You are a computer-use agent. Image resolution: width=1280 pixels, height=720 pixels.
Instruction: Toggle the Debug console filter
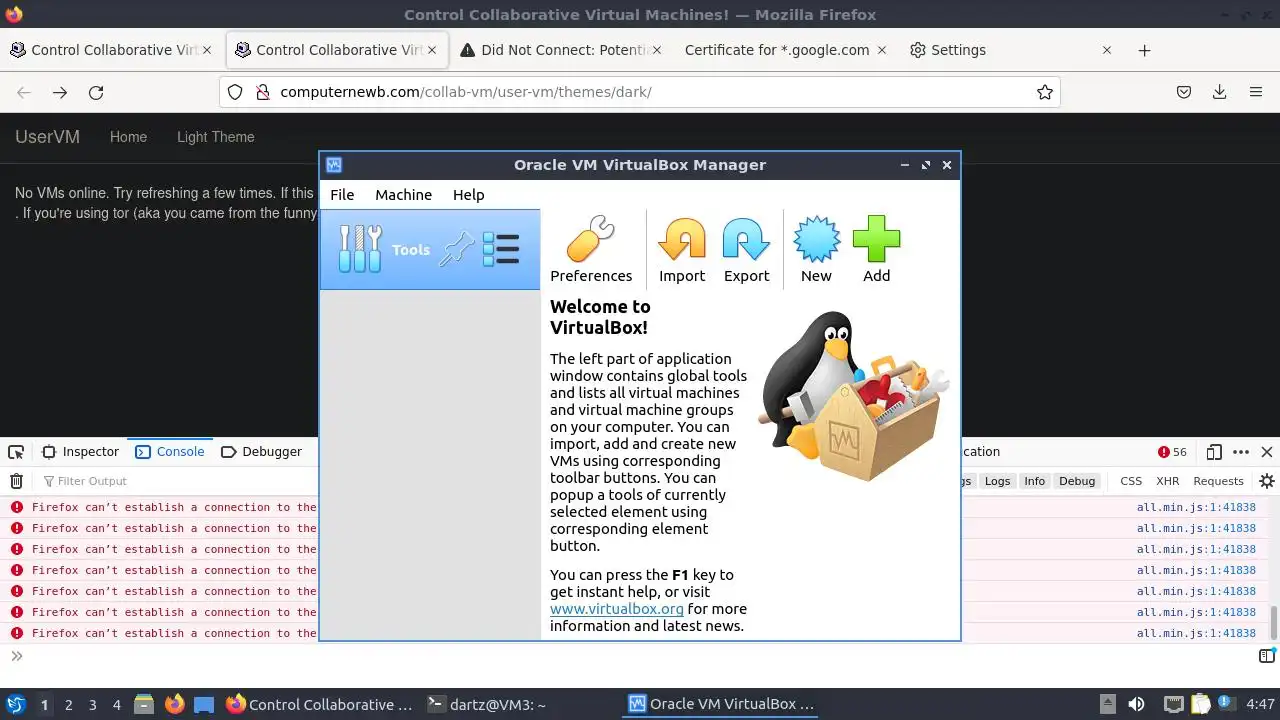(1077, 481)
